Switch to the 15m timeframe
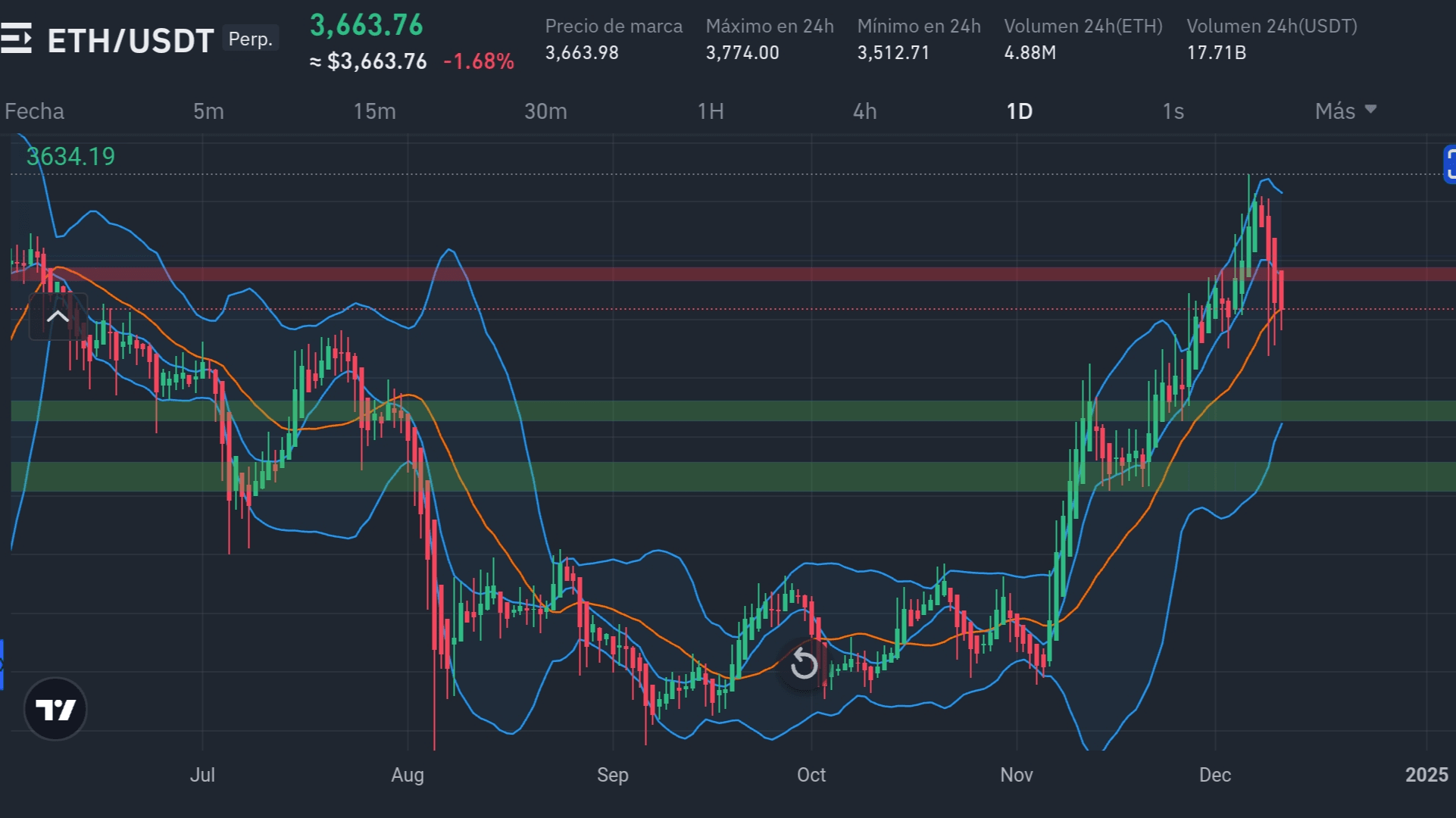1456x818 pixels. tap(374, 111)
